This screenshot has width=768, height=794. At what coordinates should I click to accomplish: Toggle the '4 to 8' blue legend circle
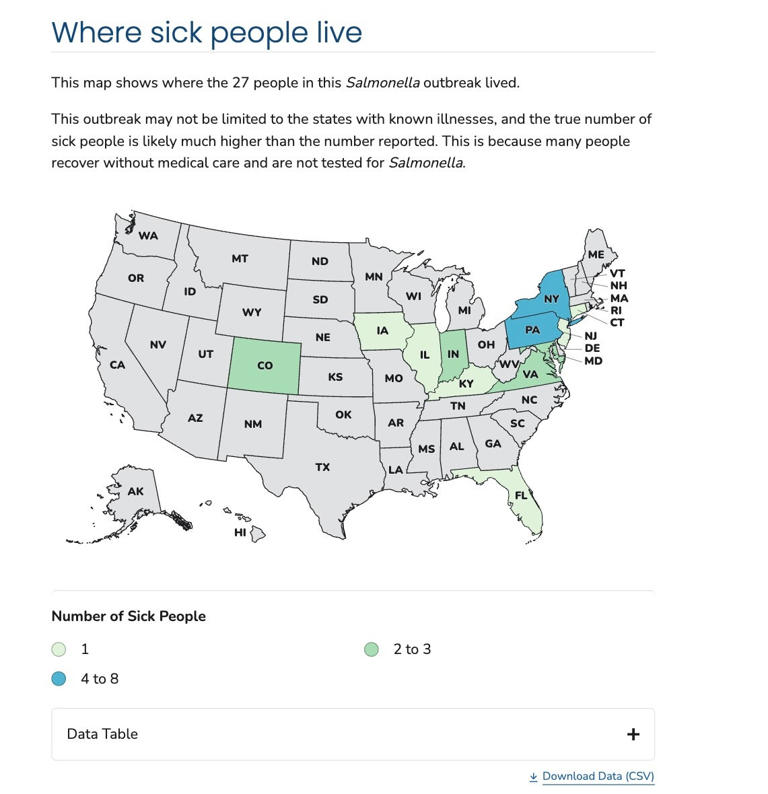(x=59, y=679)
